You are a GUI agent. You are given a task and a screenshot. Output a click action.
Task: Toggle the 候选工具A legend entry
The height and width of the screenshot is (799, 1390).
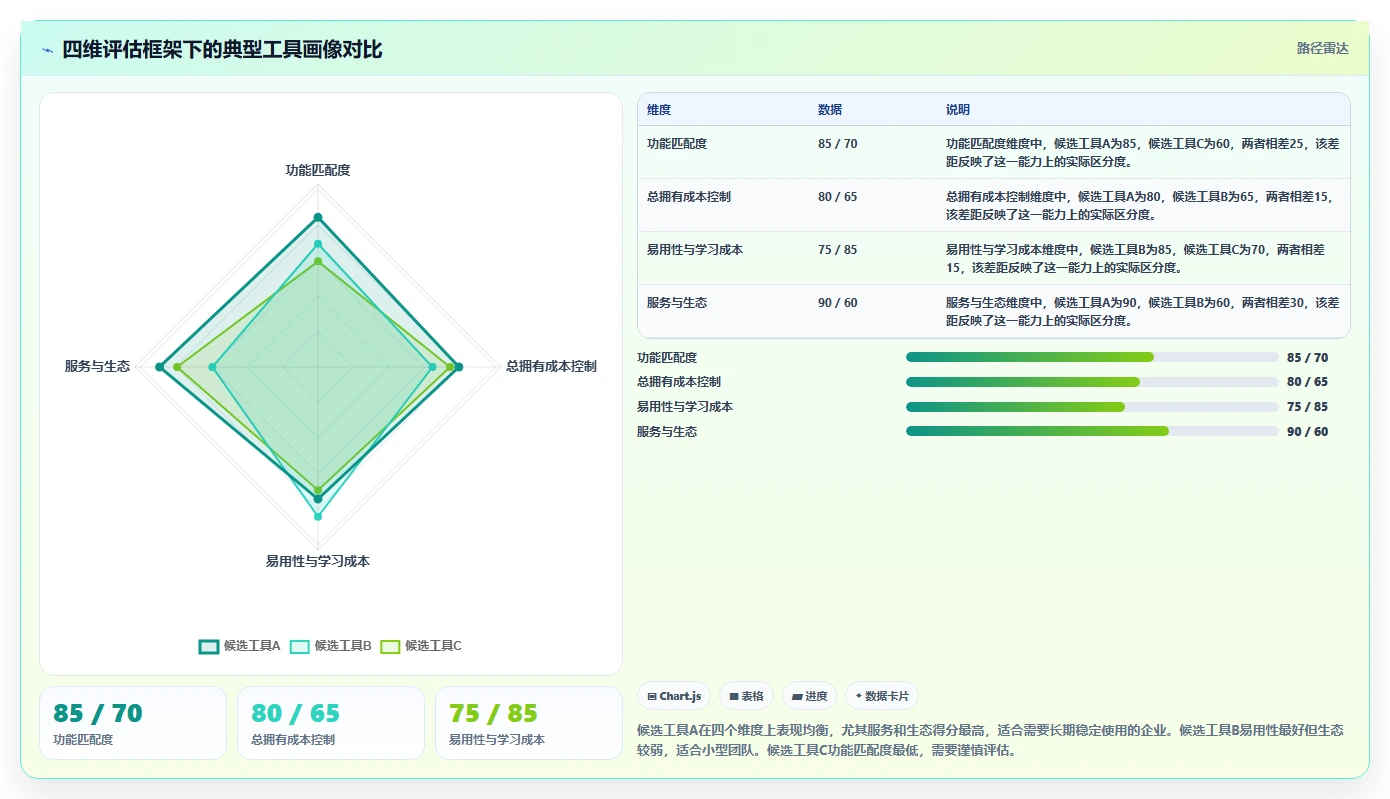coord(240,646)
